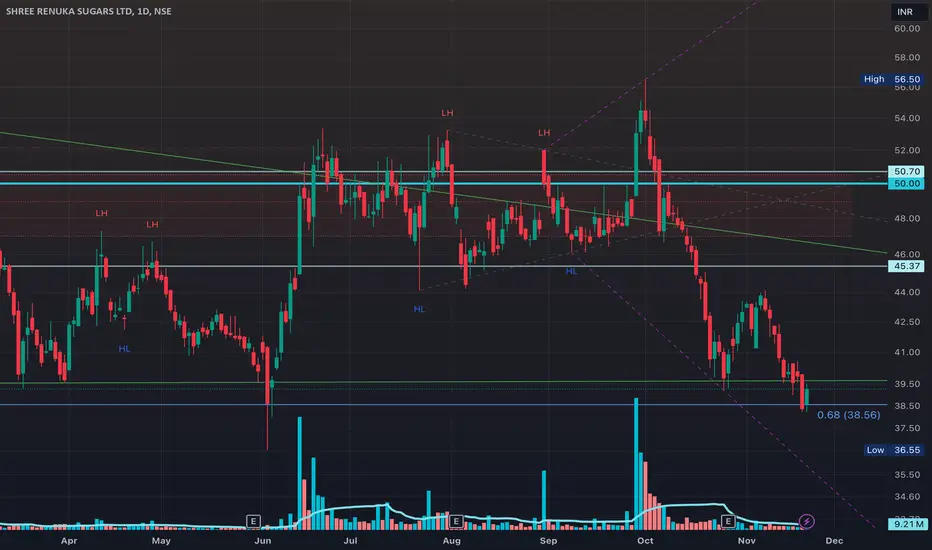Click the Jul label on time axis

[x=350, y=540]
